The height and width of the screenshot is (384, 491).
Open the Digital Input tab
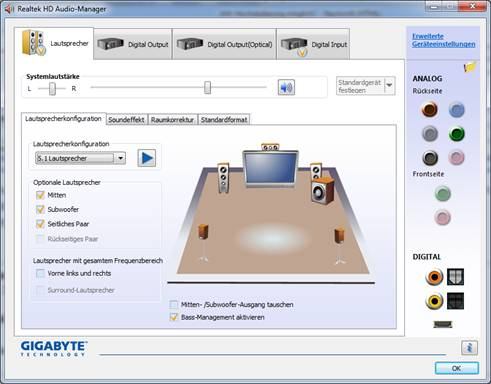pos(313,44)
